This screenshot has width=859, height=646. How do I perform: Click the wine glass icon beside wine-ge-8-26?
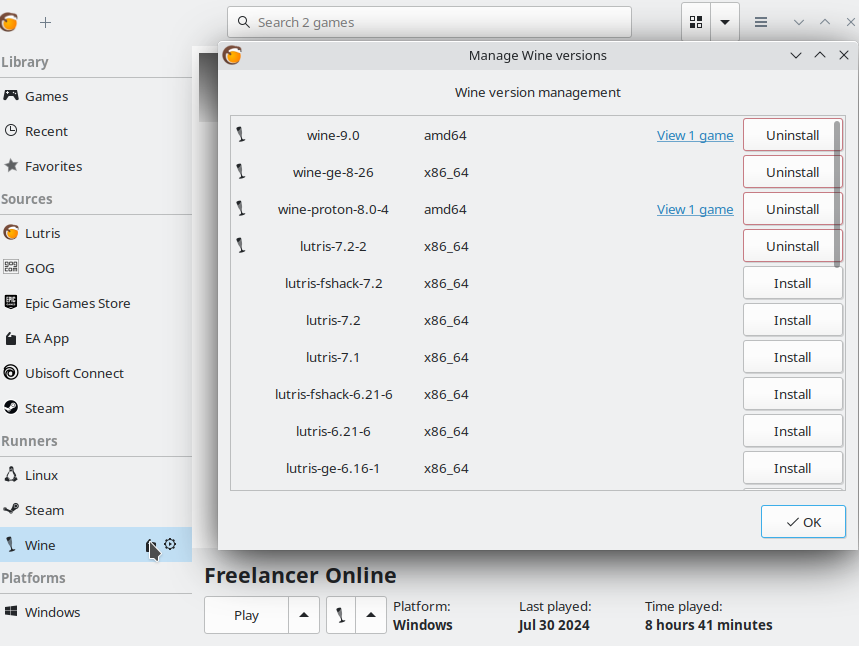point(240,171)
